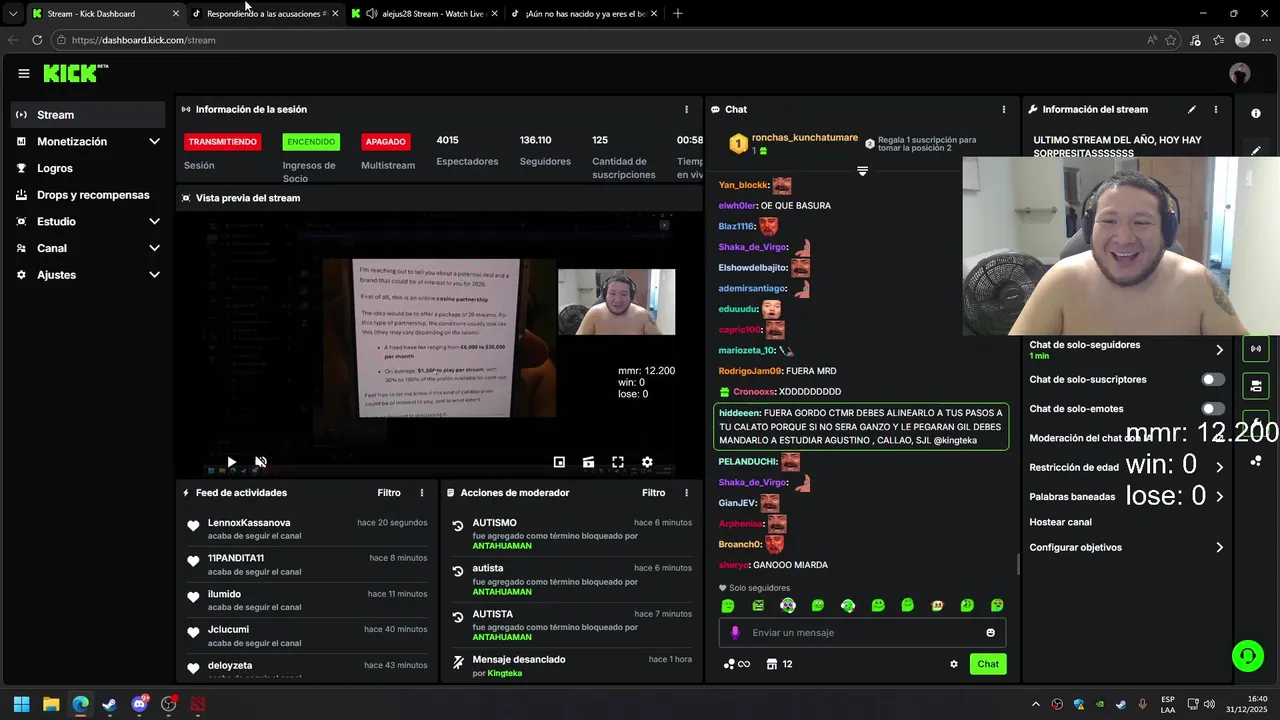Click Hostear canal option
This screenshot has width=1280, height=720.
click(x=1060, y=522)
